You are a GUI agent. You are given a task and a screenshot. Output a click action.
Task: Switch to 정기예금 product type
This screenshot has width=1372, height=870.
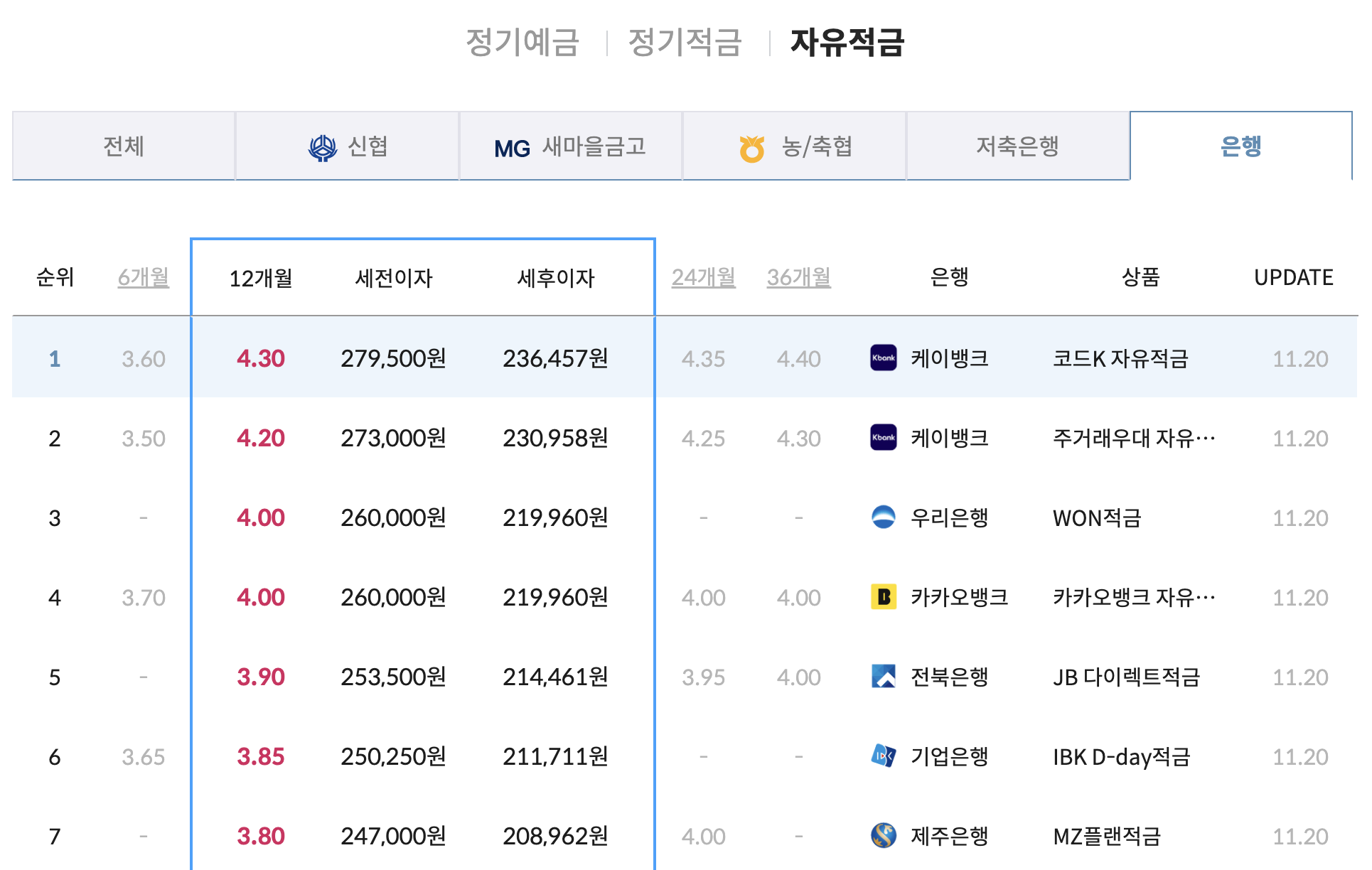tap(522, 42)
